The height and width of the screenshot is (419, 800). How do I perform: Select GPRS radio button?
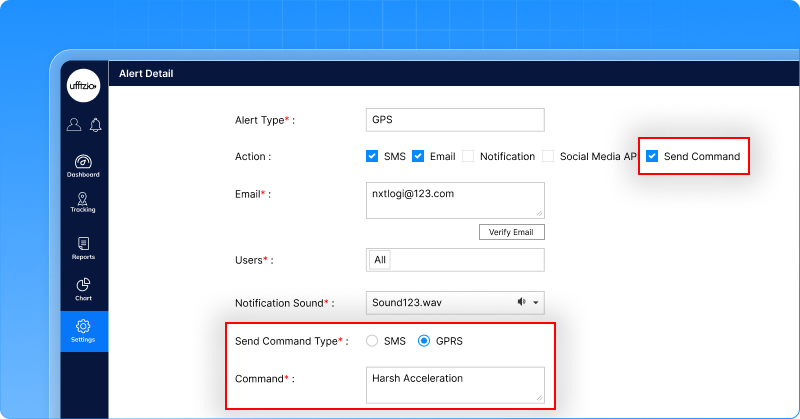coord(424,341)
